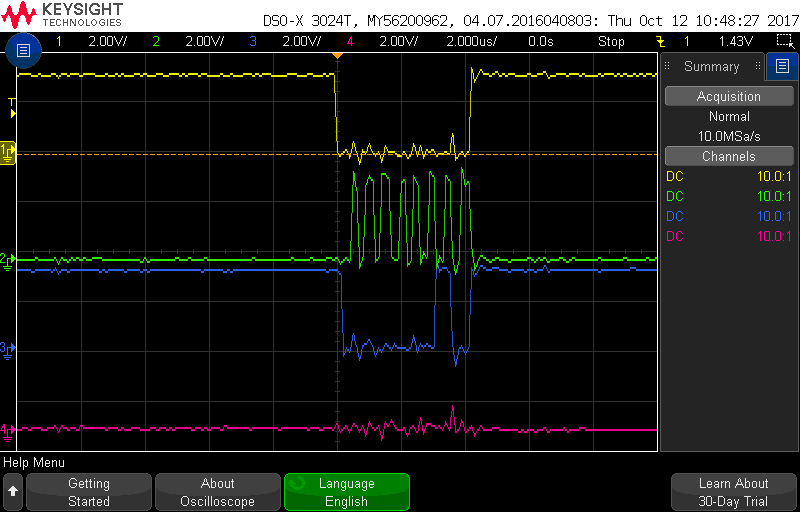
Task: Open the Summary panel tab
Action: click(712, 66)
